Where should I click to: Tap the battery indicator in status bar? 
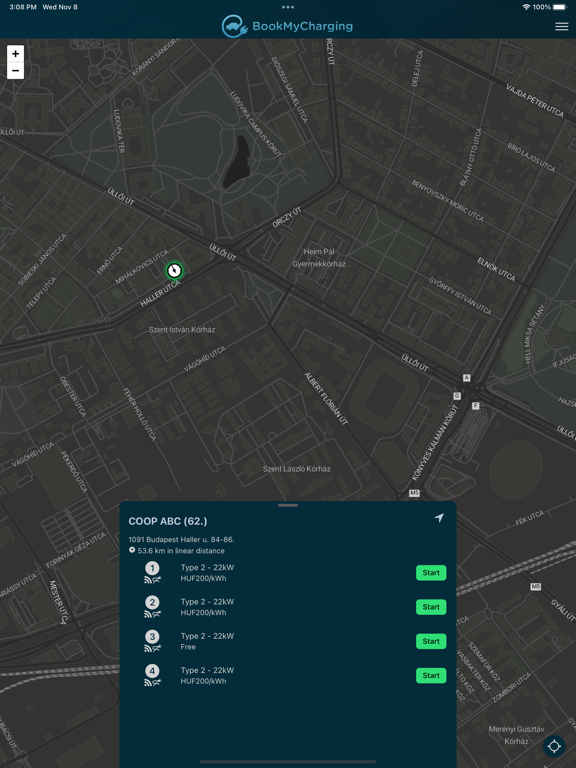pos(560,7)
